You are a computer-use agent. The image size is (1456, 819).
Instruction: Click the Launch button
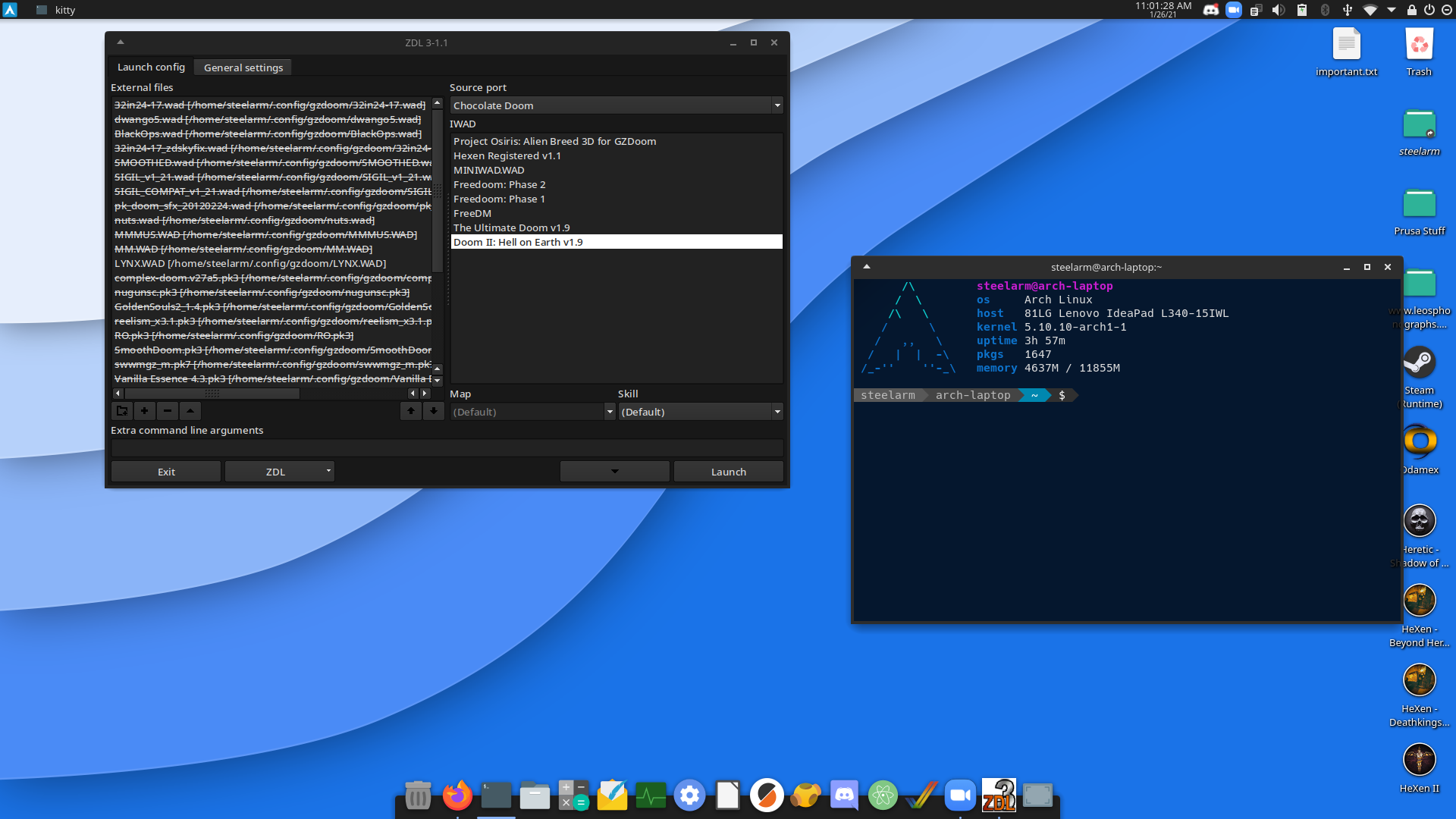[x=728, y=471]
